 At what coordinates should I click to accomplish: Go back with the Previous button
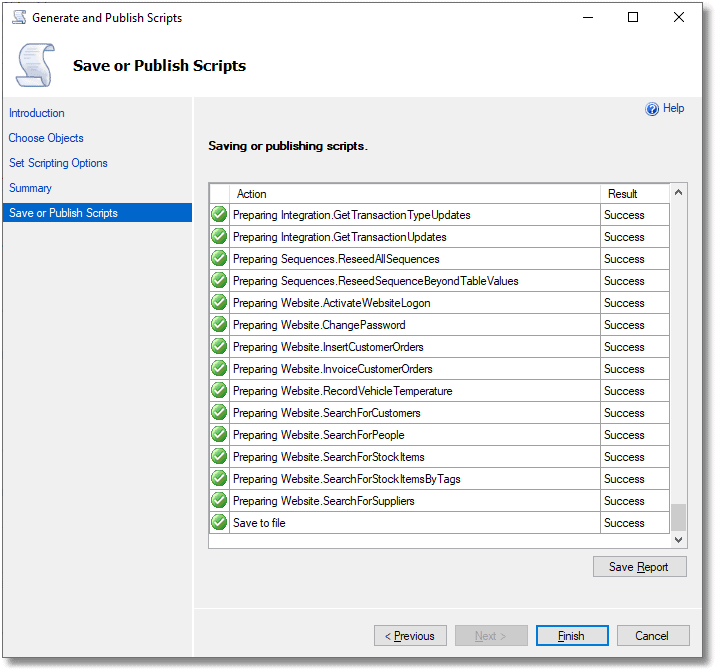tap(410, 636)
